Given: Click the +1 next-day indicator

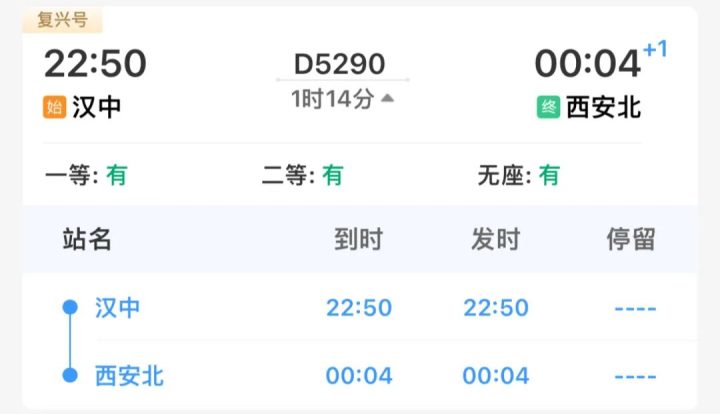Looking at the screenshot, I should [655, 49].
